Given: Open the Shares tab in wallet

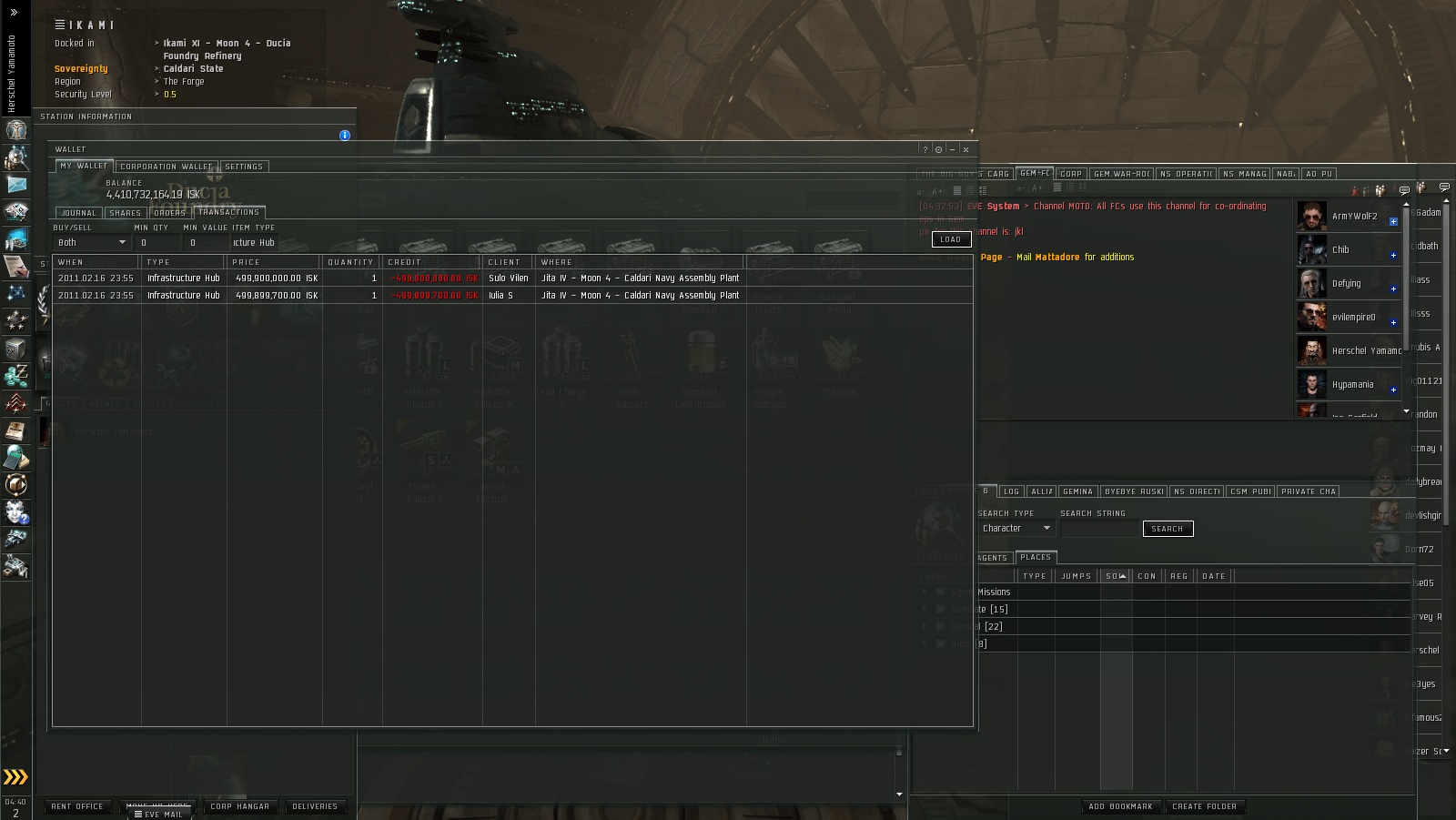Looking at the screenshot, I should (125, 213).
